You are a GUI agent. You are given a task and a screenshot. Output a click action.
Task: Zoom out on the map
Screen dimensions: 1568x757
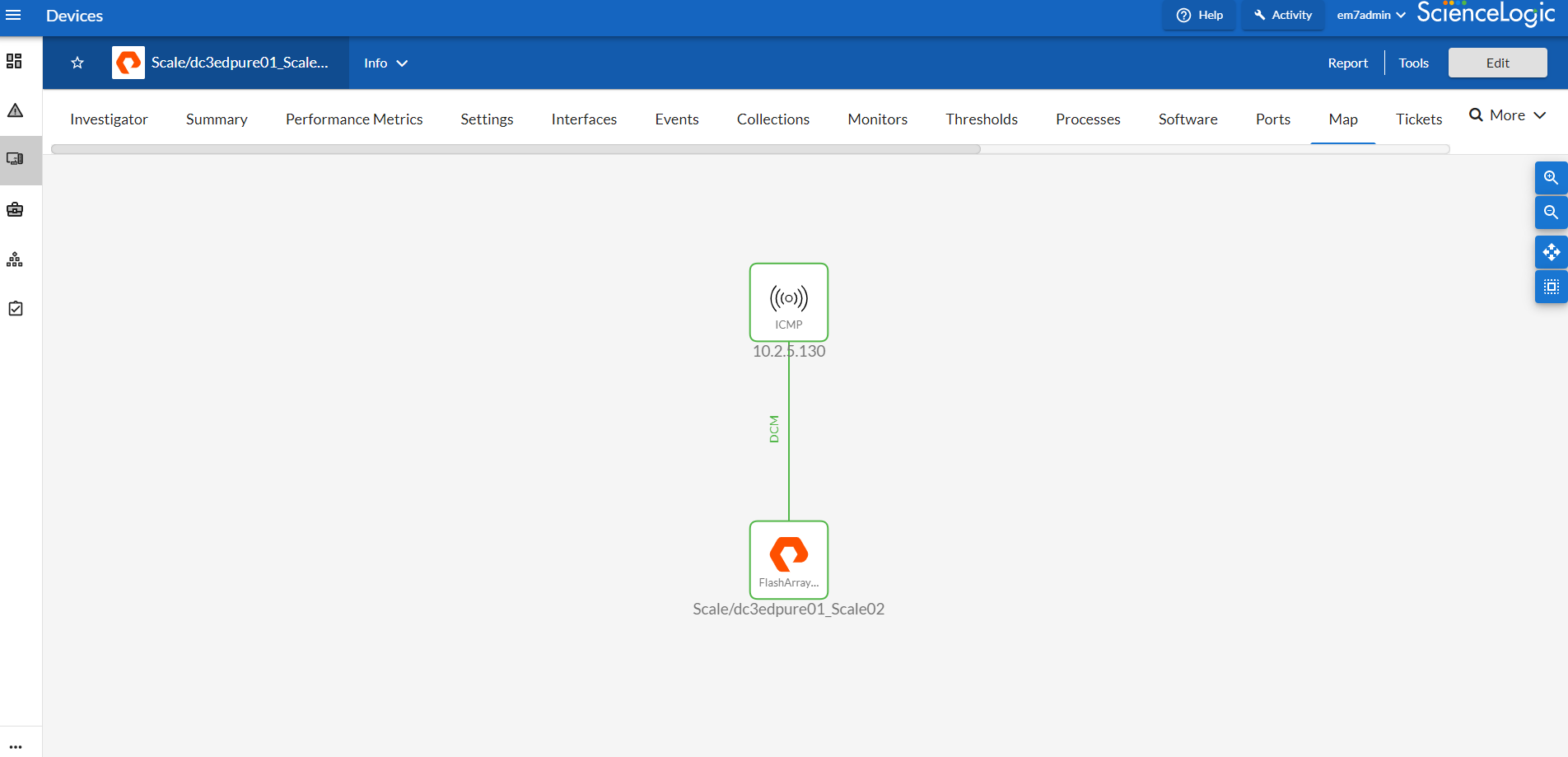tap(1551, 213)
